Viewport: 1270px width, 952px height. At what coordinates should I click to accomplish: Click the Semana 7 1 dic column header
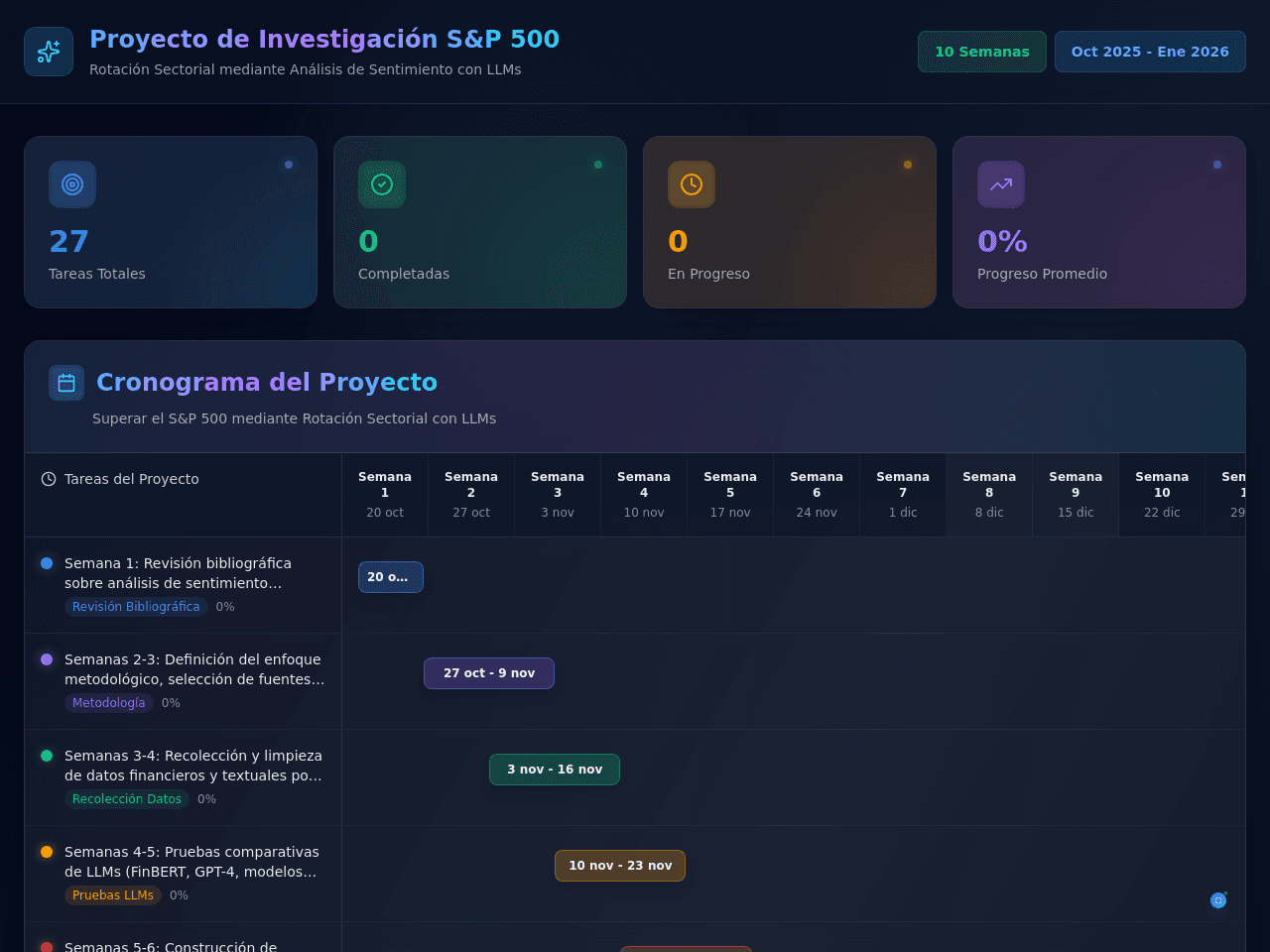(x=903, y=495)
